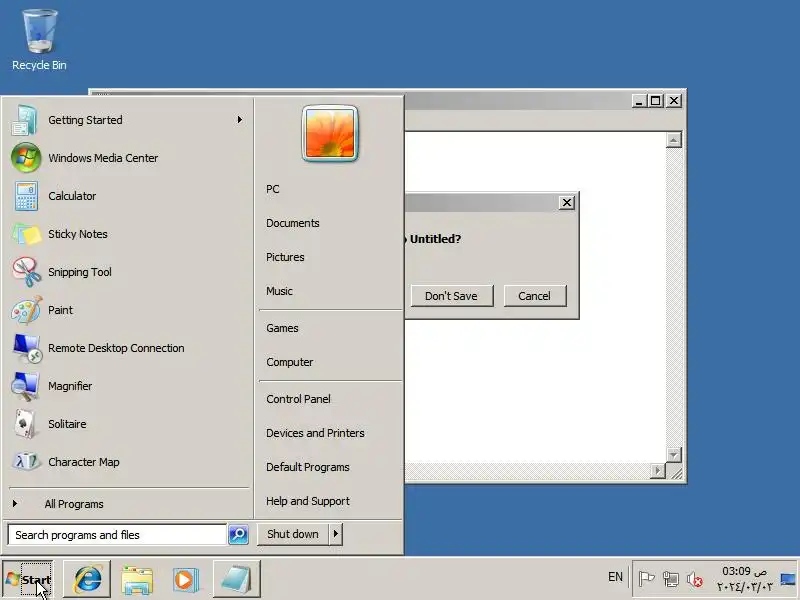800x600 pixels.
Task: Click Cancel in the save dialog
Action: tap(535, 296)
